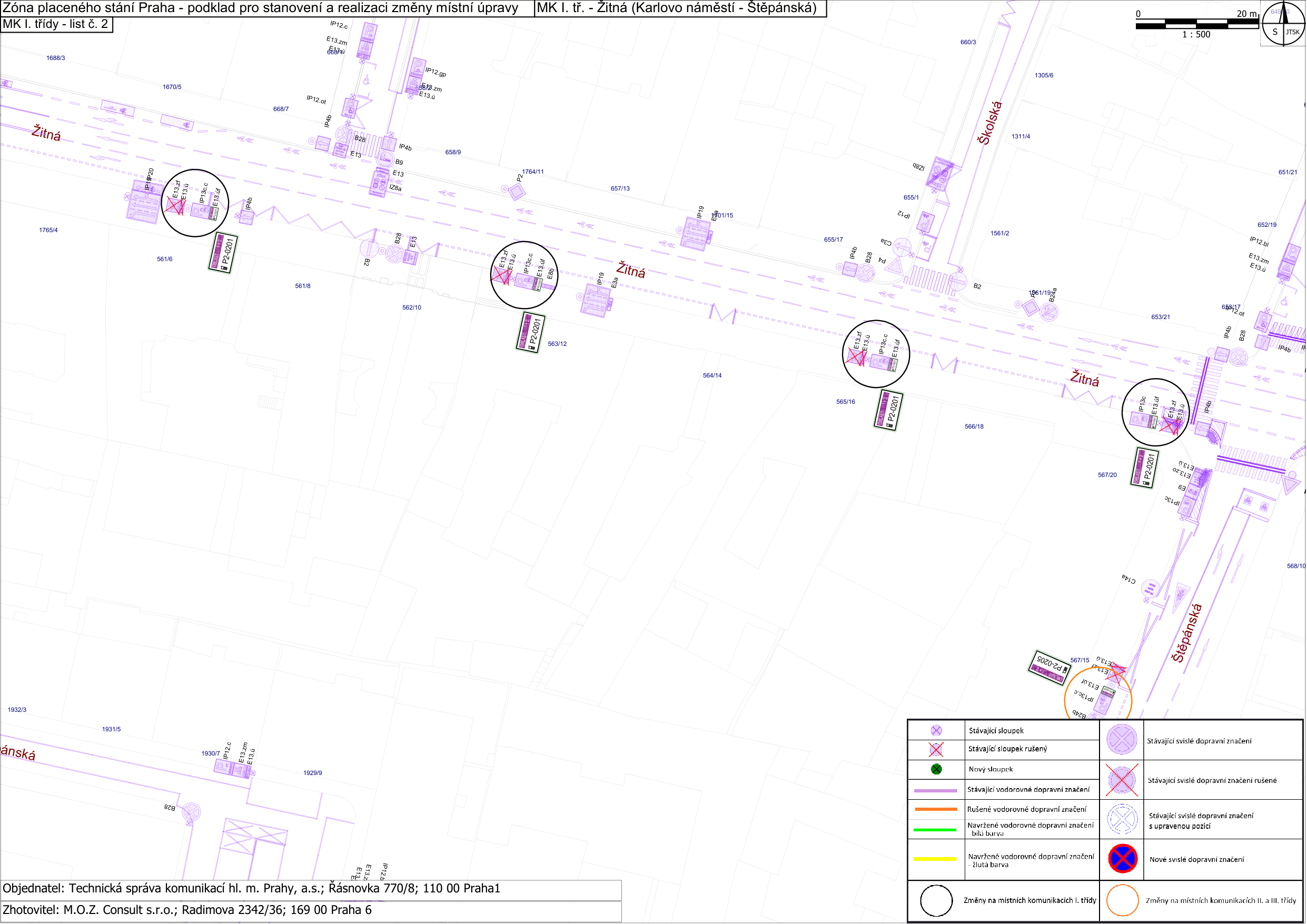Viewport: 1307px width, 924px height.
Task: Click parcel number 655/17
Action: click(834, 240)
